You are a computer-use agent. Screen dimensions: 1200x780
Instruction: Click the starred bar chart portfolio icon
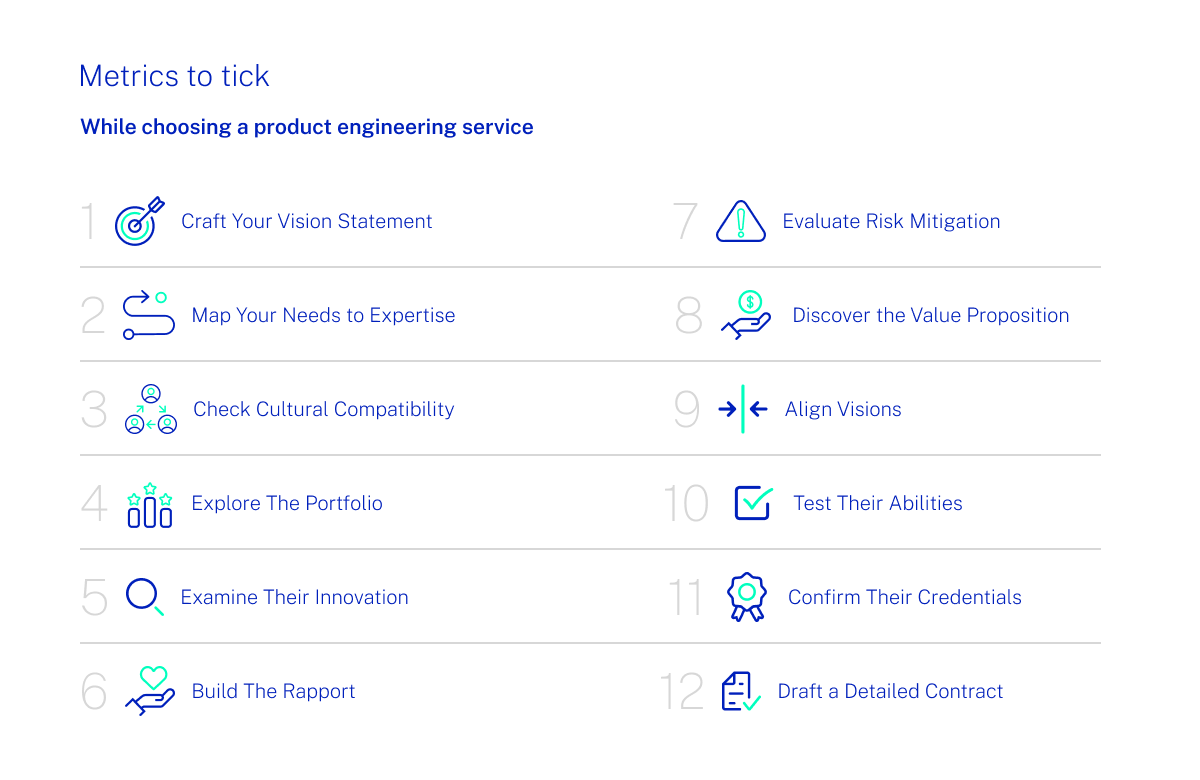(150, 504)
